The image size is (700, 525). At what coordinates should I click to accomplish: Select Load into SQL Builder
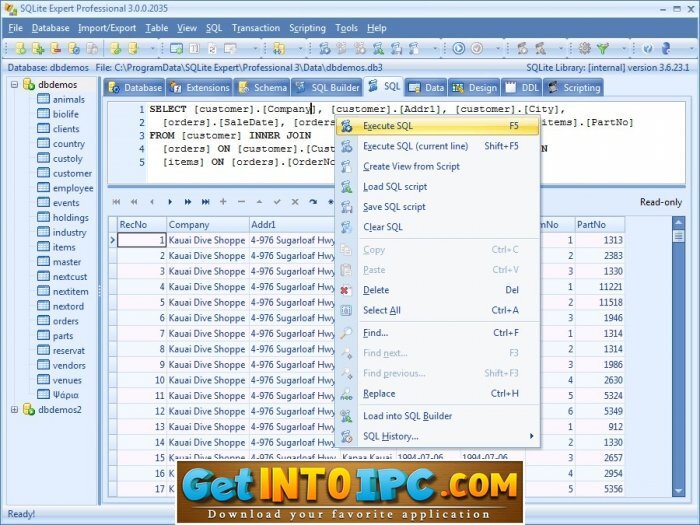(x=437, y=416)
